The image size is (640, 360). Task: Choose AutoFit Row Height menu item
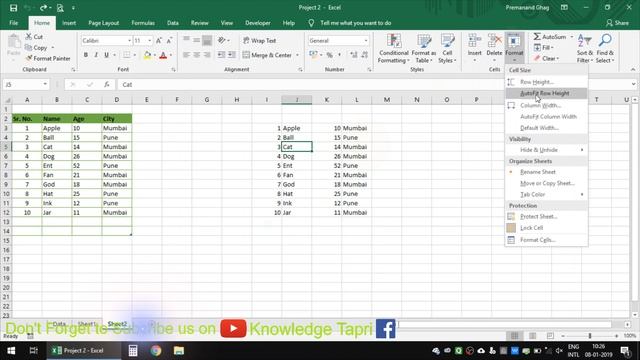547,93
